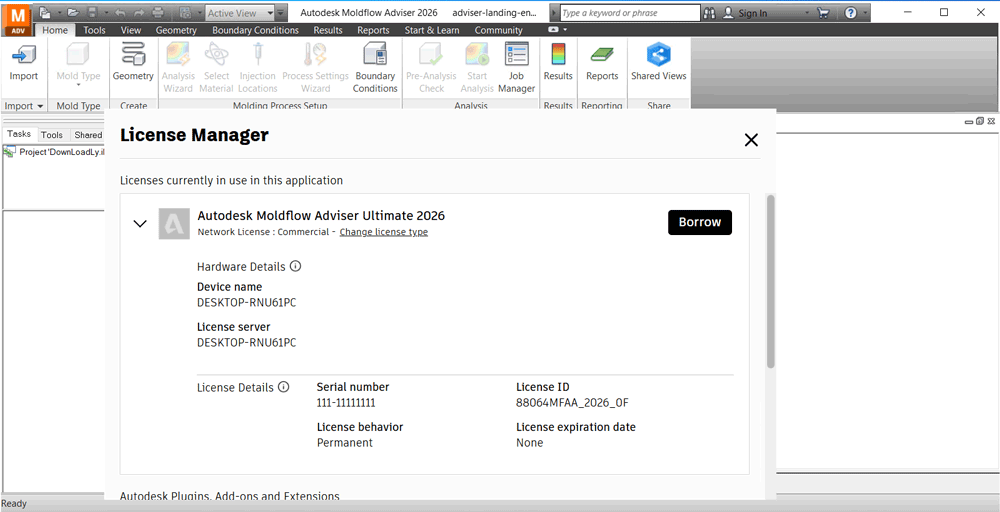
Task: Click the serial number 111-11111111
Action: (346, 402)
